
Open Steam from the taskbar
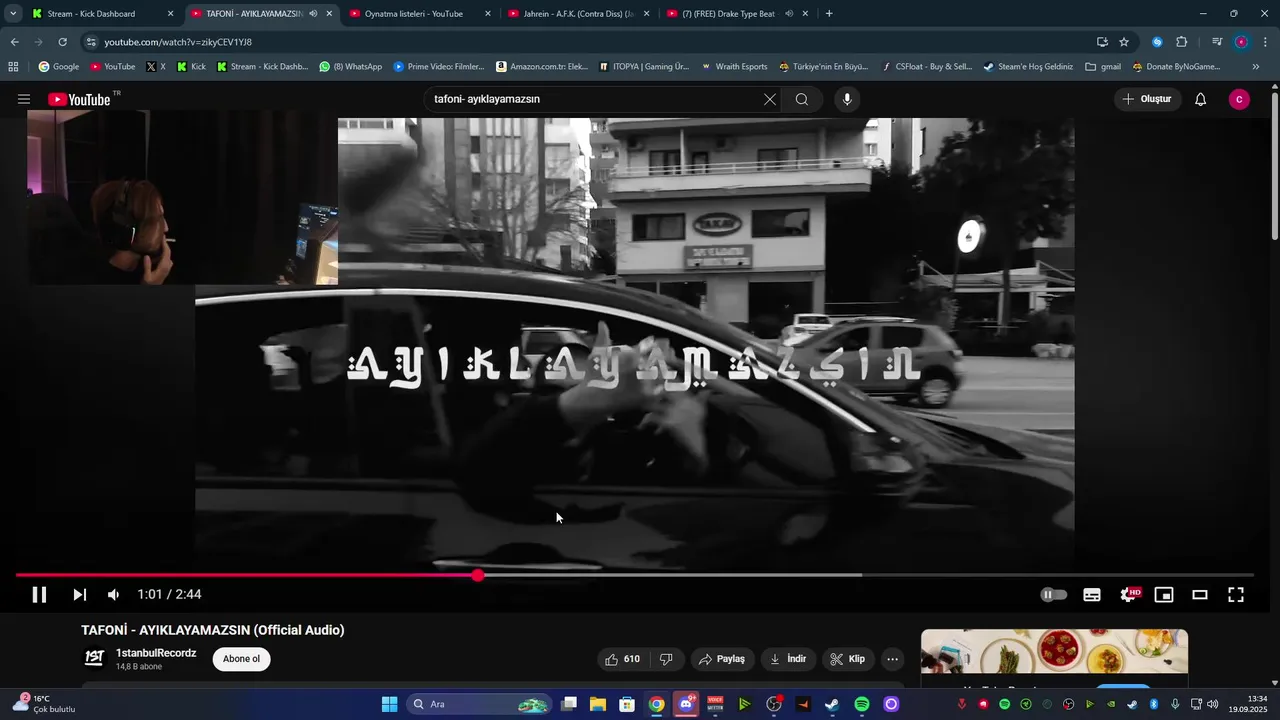click(x=832, y=704)
